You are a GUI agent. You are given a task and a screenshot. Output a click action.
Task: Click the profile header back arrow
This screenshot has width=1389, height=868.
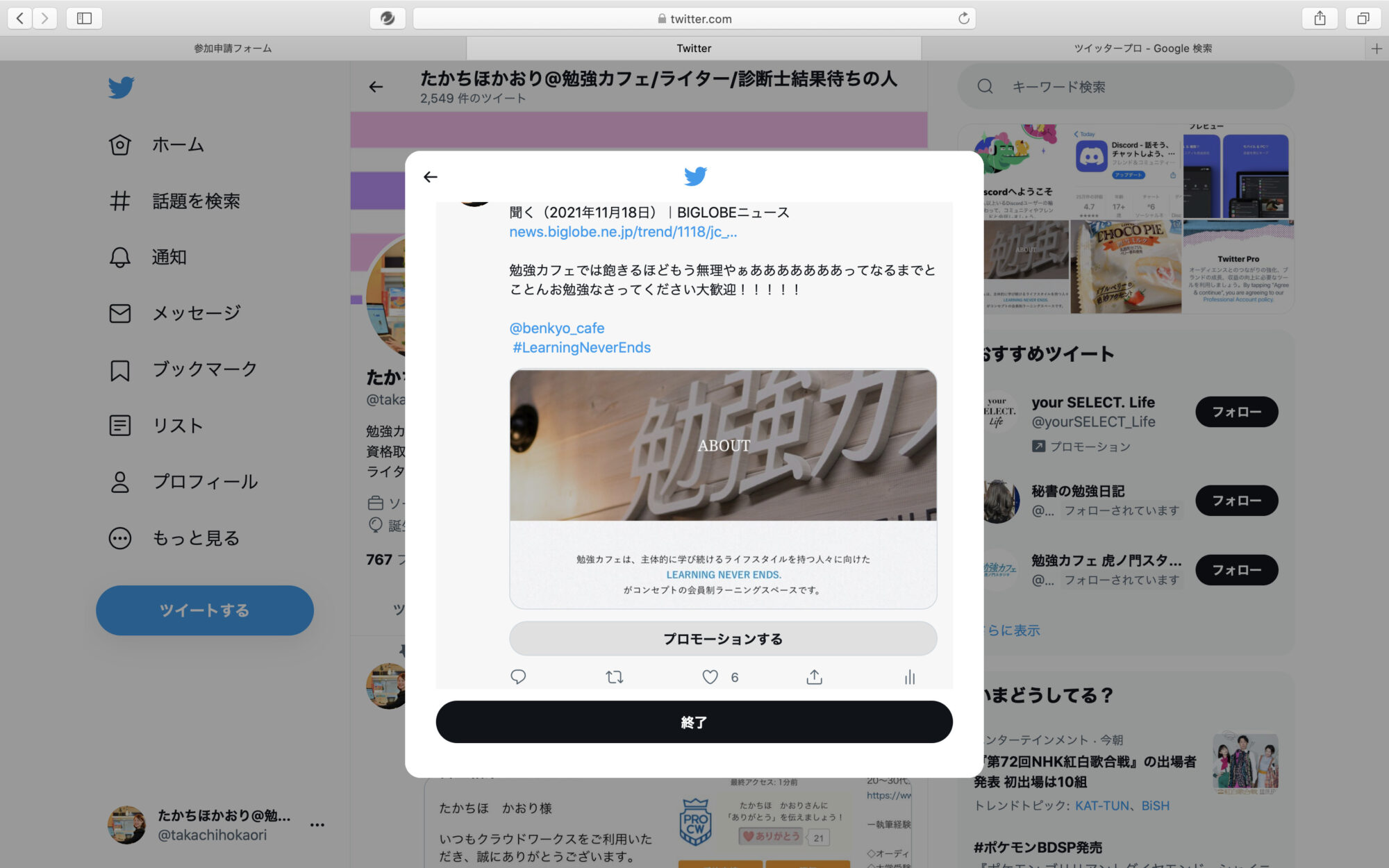(x=376, y=87)
